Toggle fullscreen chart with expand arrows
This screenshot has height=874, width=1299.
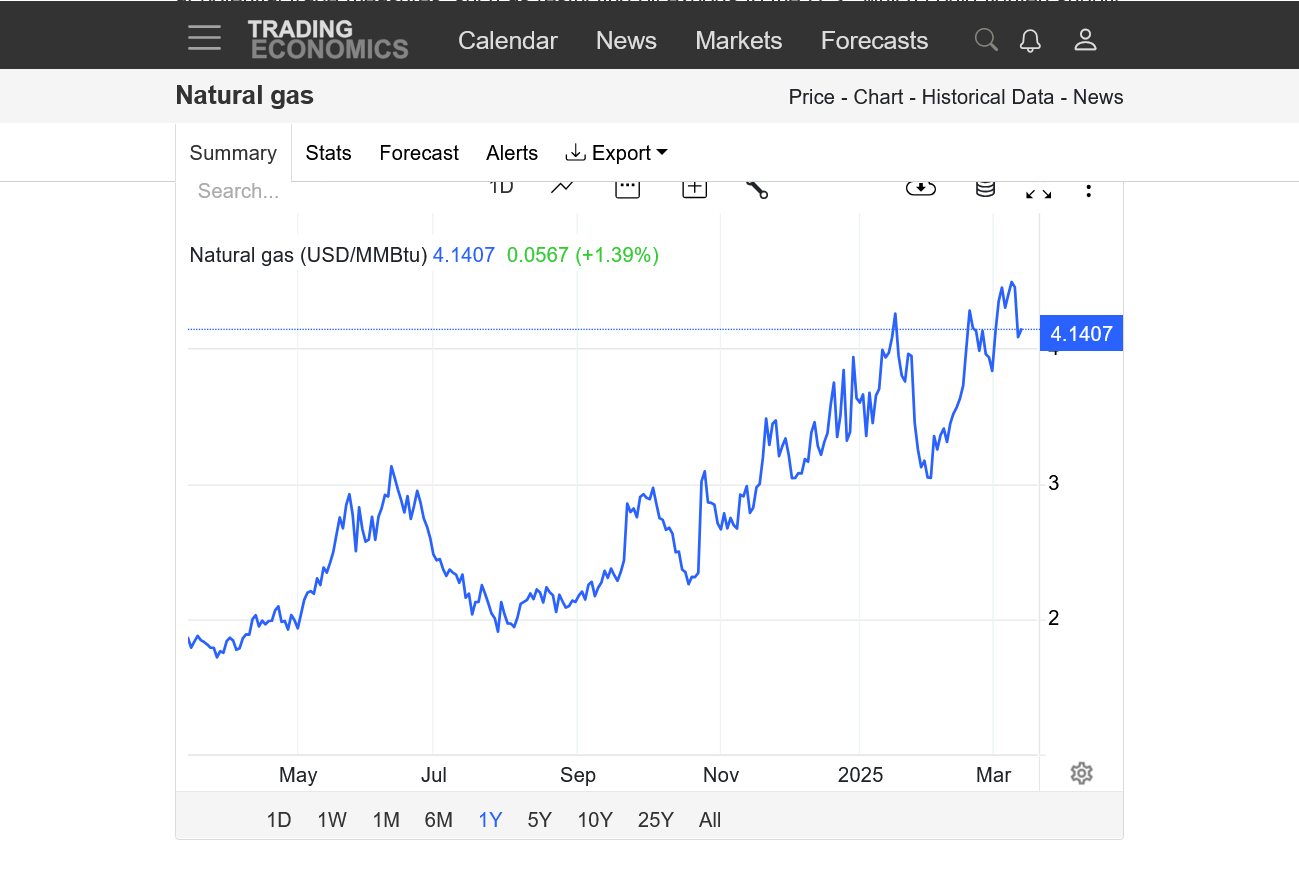[1038, 191]
